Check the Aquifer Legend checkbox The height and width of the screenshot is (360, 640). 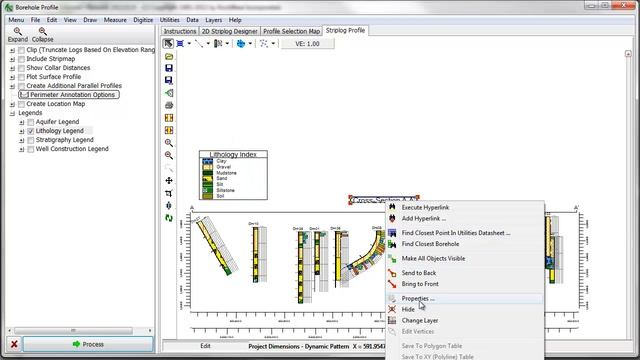click(31, 122)
